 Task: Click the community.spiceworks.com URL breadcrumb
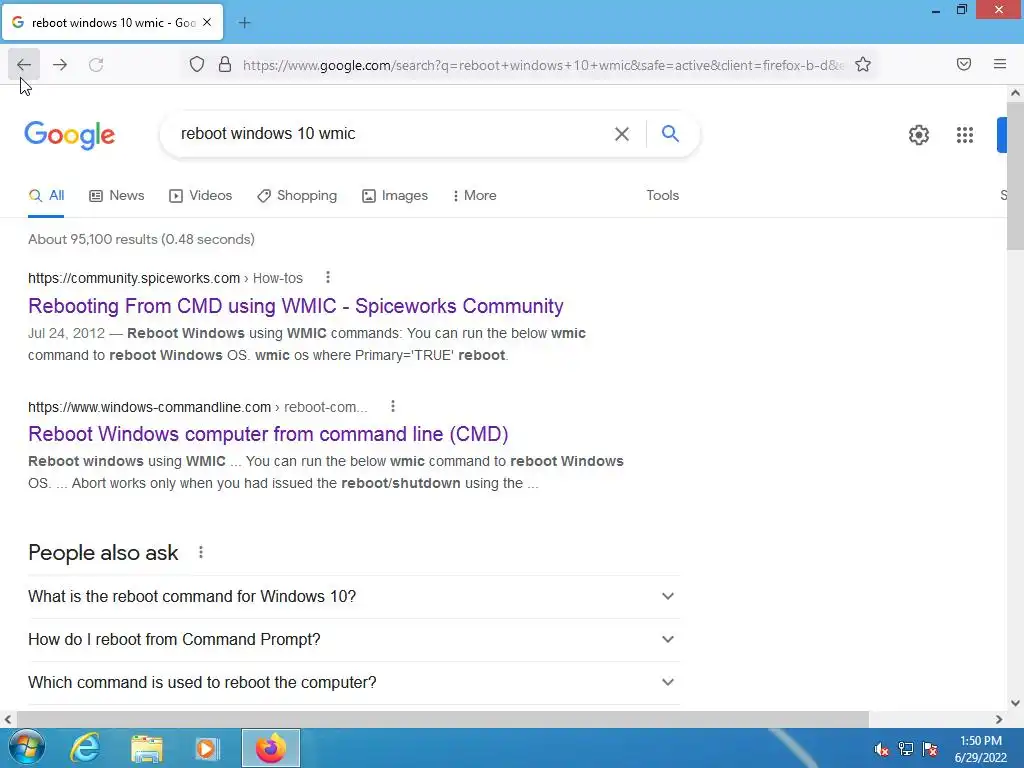click(165, 278)
